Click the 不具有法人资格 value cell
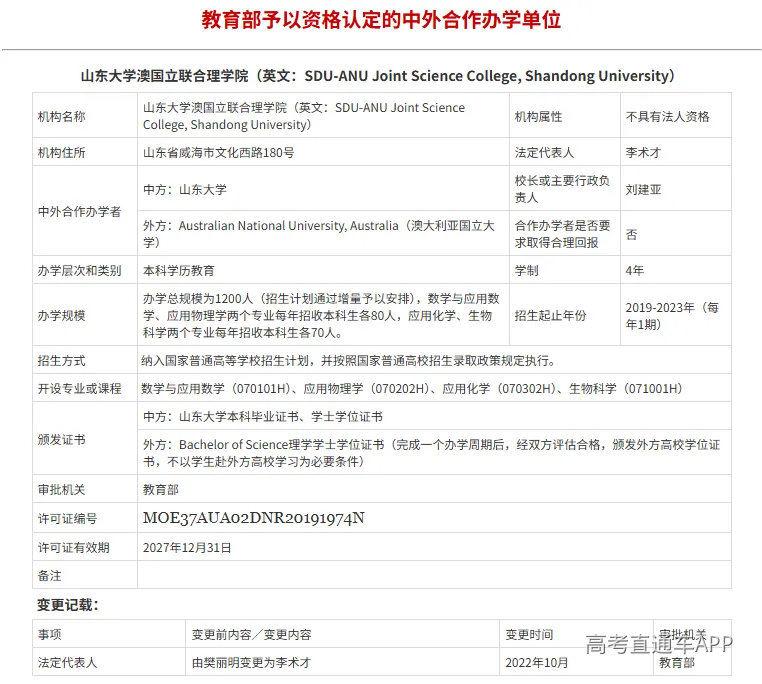 pyautogui.click(x=676, y=115)
